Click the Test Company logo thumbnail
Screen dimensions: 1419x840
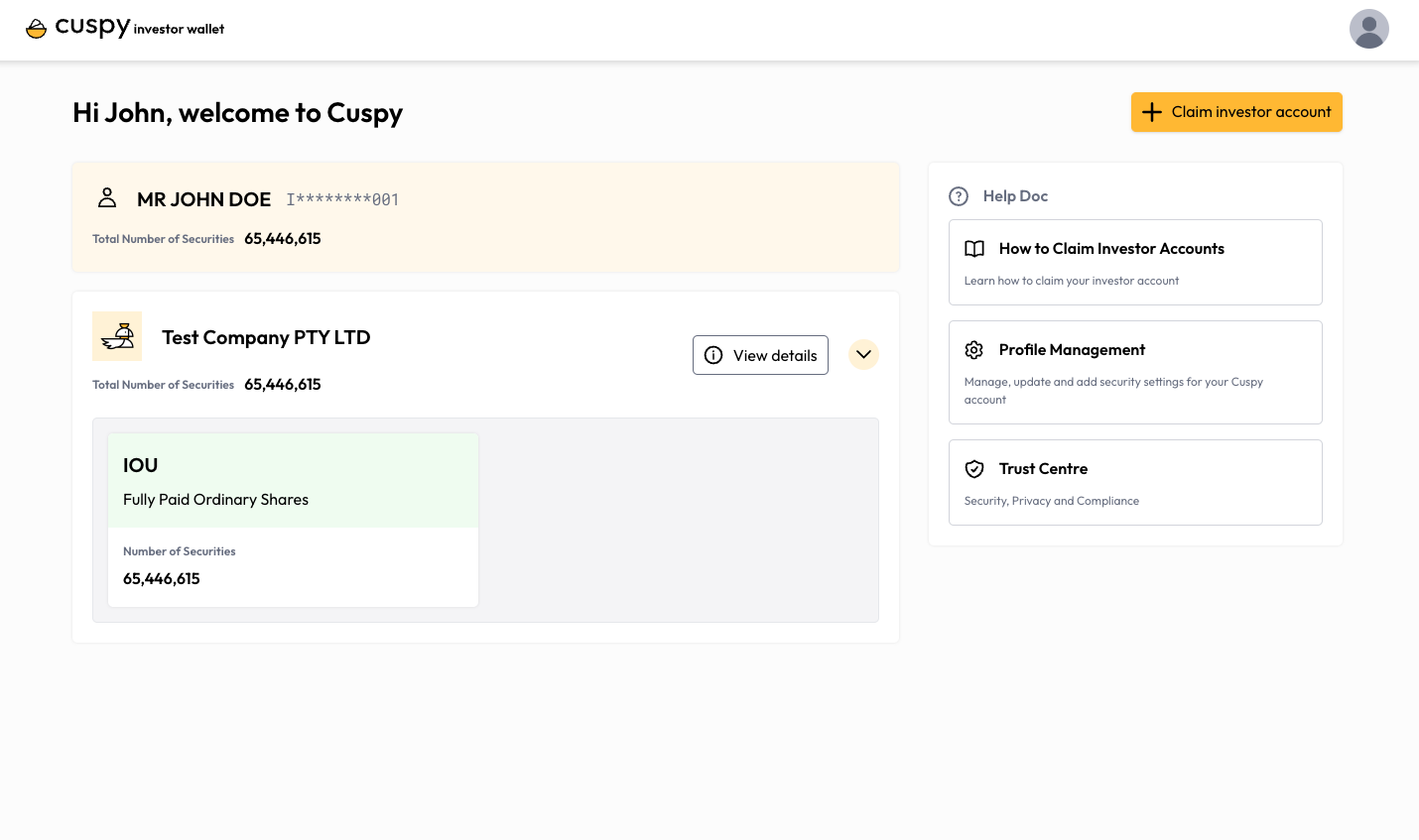click(x=117, y=336)
